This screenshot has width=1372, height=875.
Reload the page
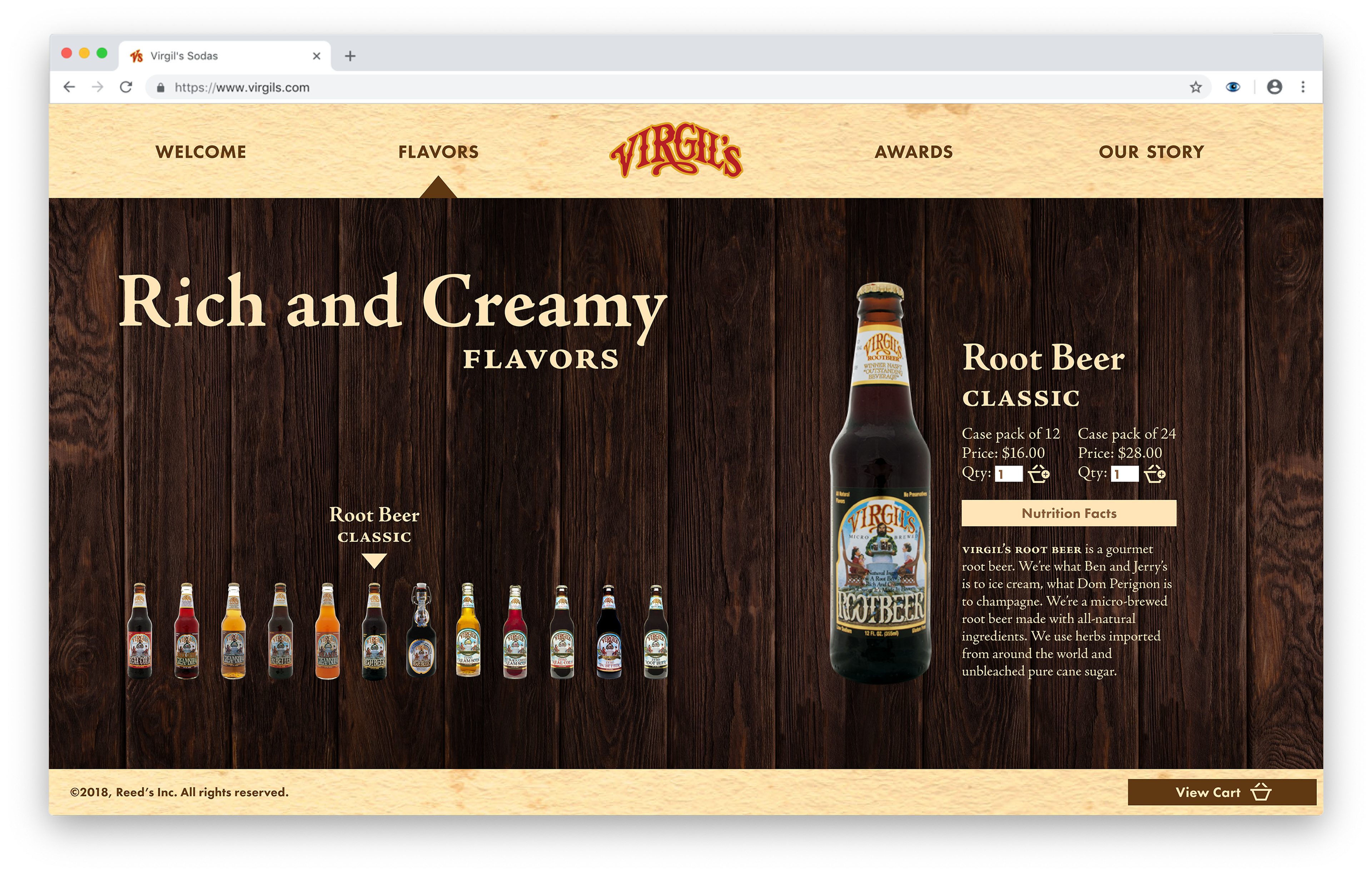pyautogui.click(x=126, y=87)
